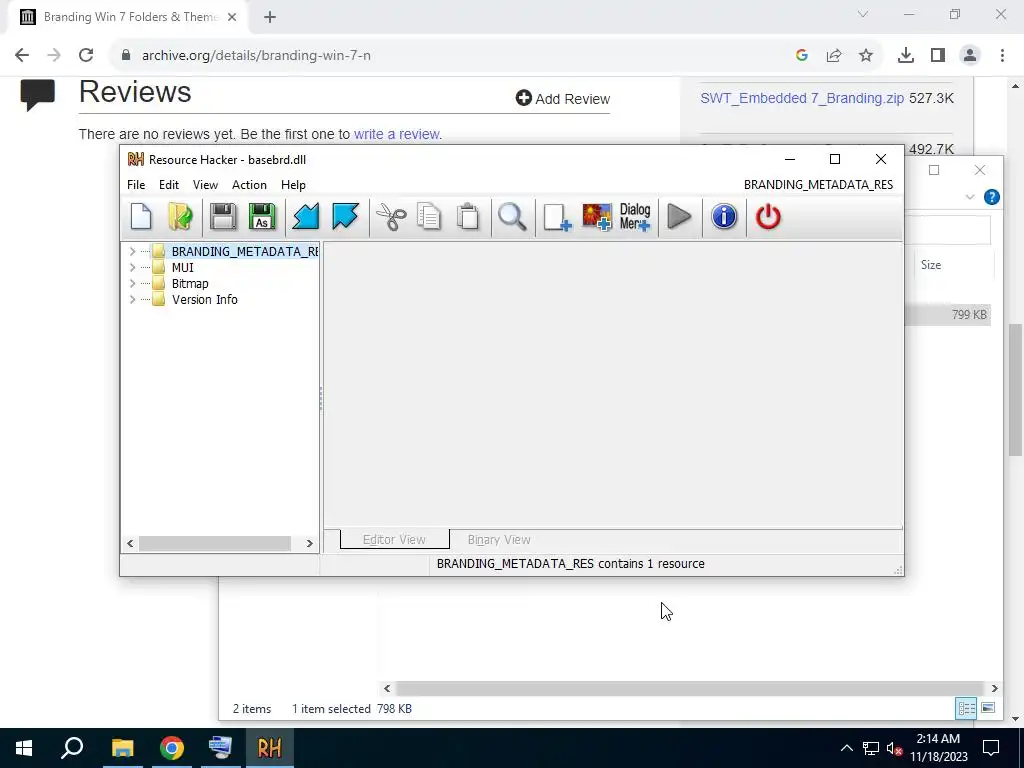Click the New blank file icon in Resource Hacker
1024x768 pixels.
coord(141,217)
